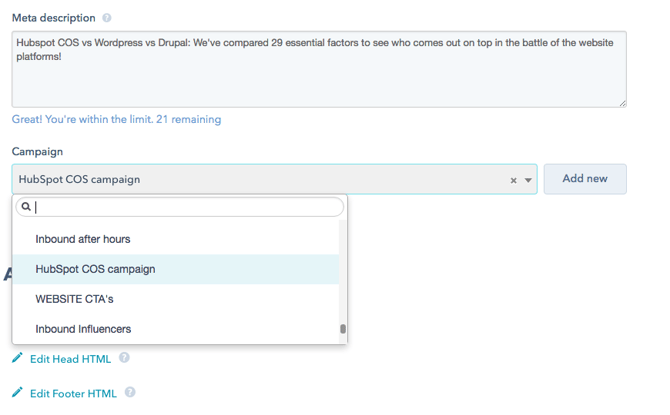This screenshot has width=670, height=415.
Task: Open the help tooltip for Edit Head HTML
Action: pos(125,358)
